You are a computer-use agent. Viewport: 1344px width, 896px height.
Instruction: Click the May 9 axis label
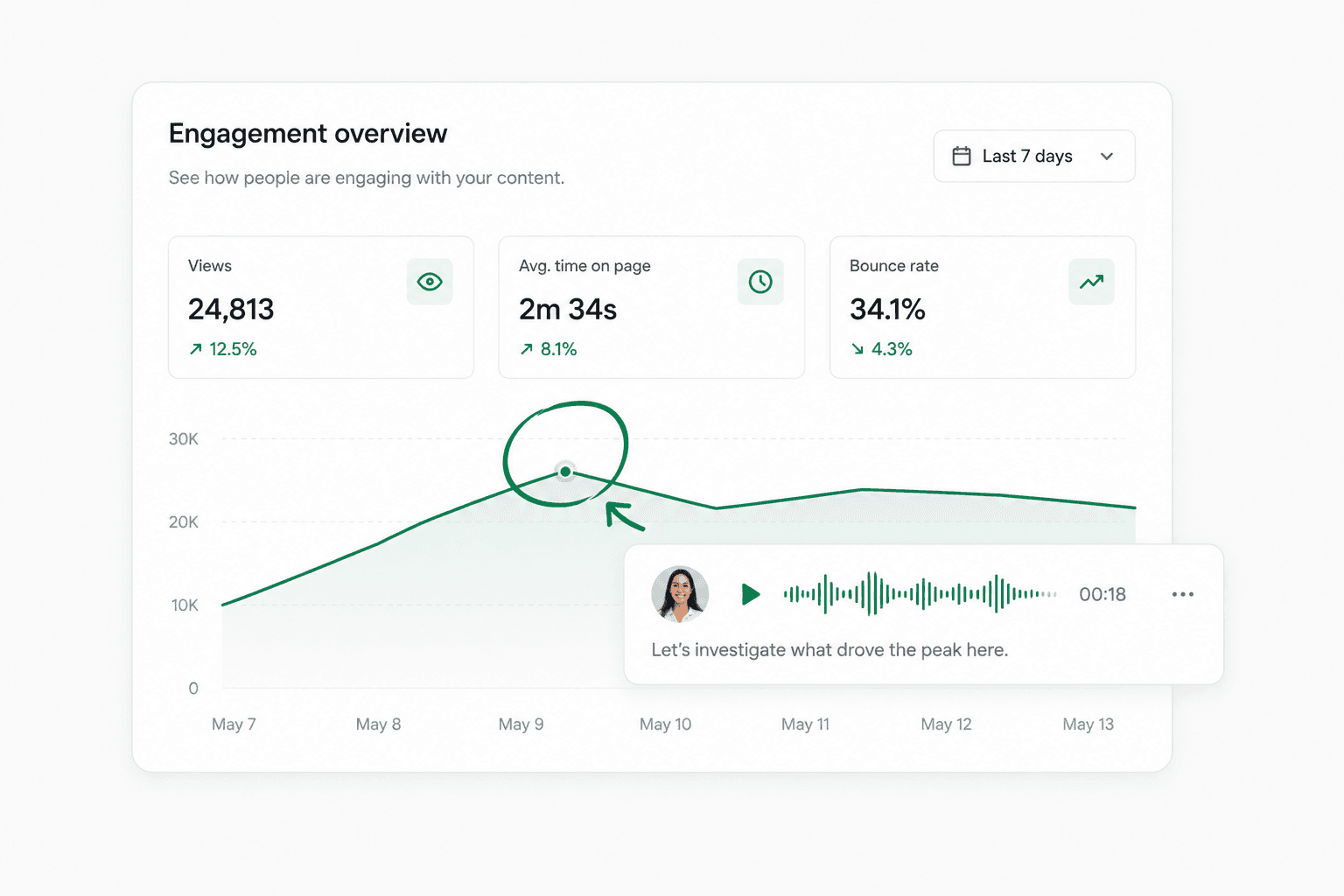(x=521, y=724)
